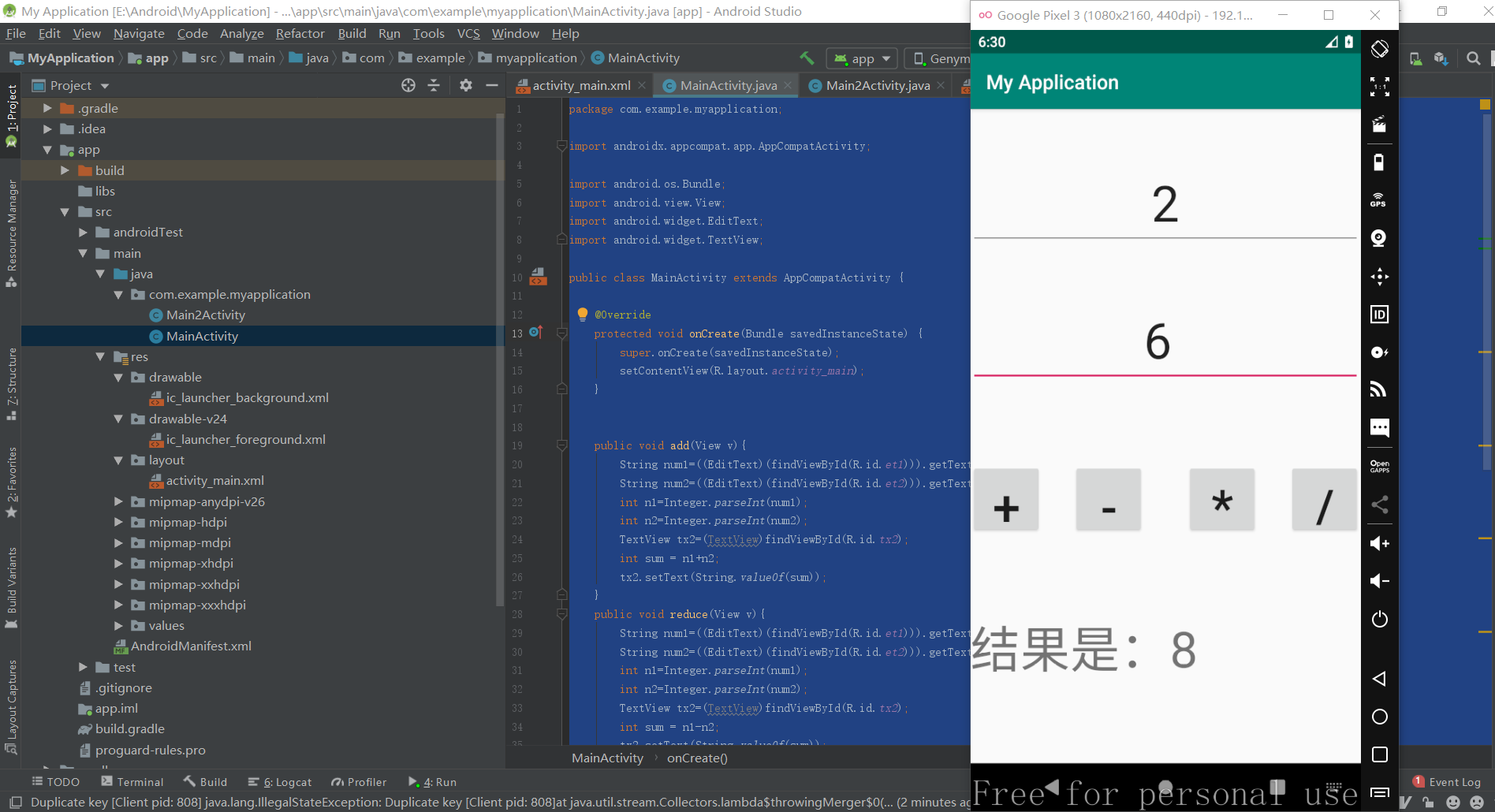Tap the minus button in the app
The height and width of the screenshot is (812, 1495).
pyautogui.click(x=1109, y=500)
